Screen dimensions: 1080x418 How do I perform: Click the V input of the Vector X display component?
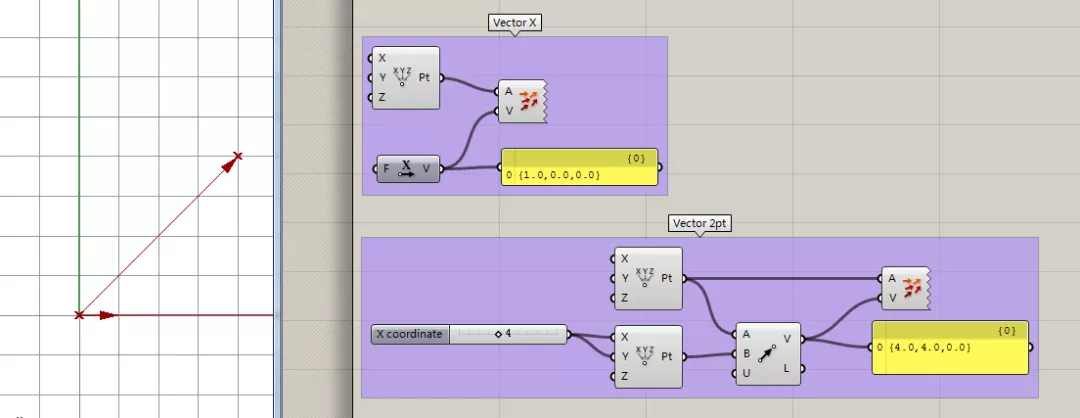click(x=509, y=110)
